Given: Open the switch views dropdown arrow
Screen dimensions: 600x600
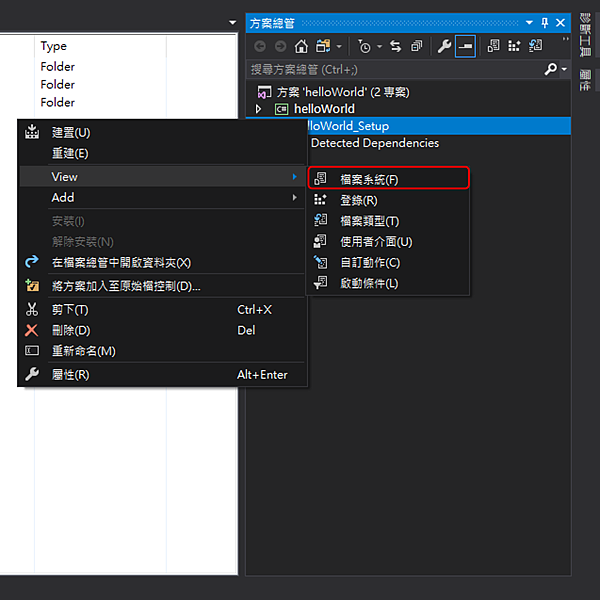Looking at the screenshot, I should (x=339, y=47).
